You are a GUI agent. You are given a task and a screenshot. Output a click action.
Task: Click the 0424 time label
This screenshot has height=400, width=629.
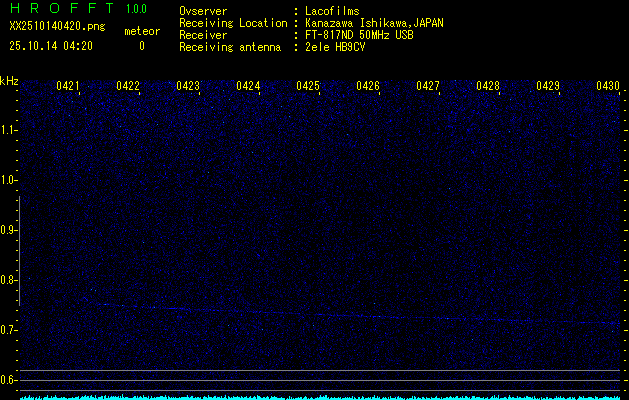click(x=248, y=87)
